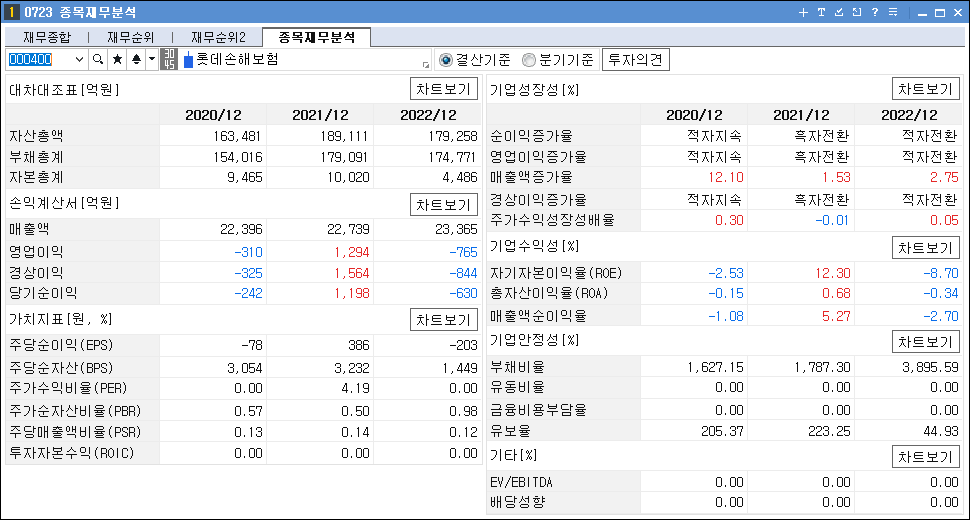Click the EV/EBITDA row label
Screen dimensions: 970x520
[521, 482]
